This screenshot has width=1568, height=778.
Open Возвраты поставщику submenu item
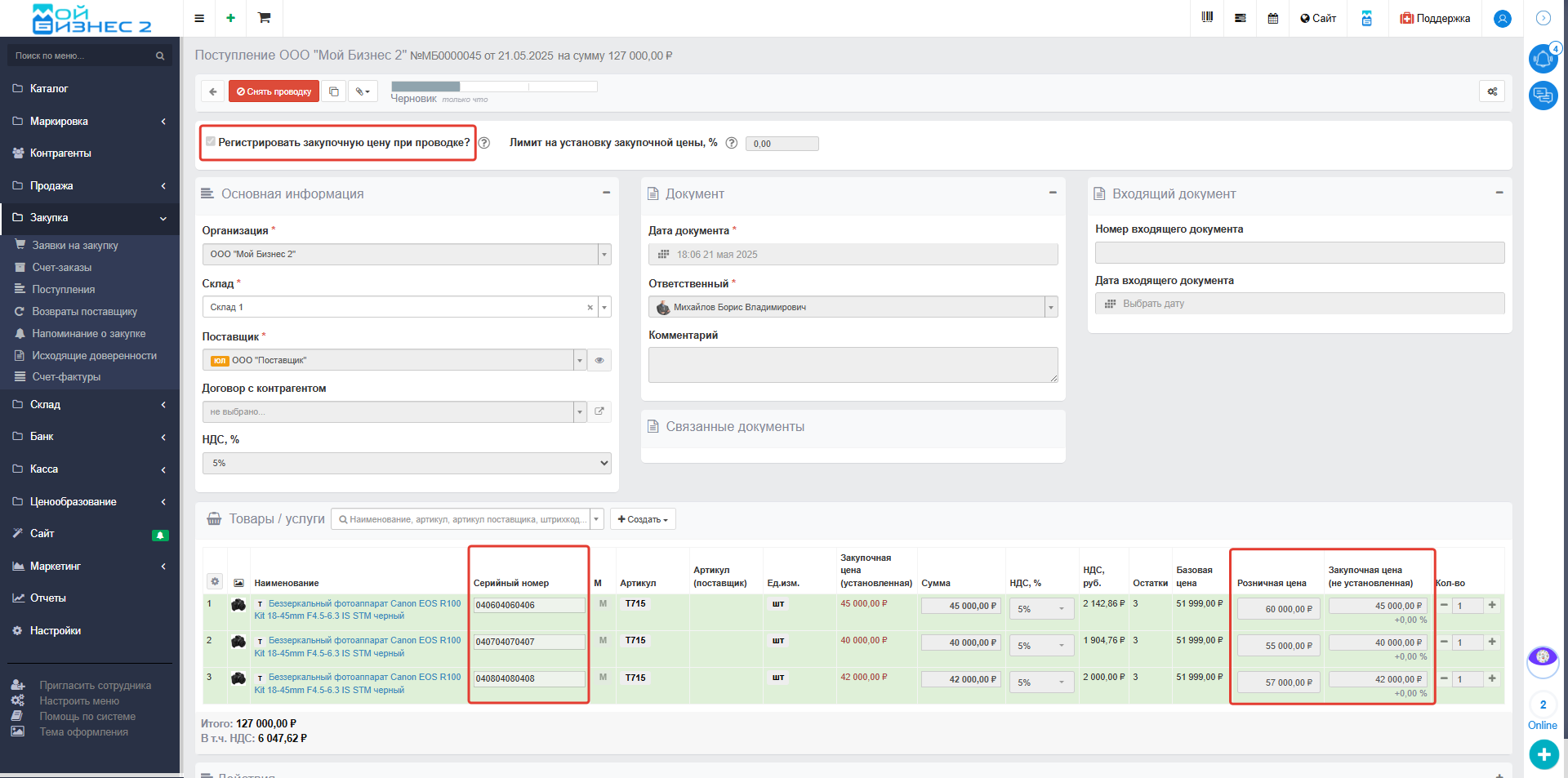click(x=84, y=311)
